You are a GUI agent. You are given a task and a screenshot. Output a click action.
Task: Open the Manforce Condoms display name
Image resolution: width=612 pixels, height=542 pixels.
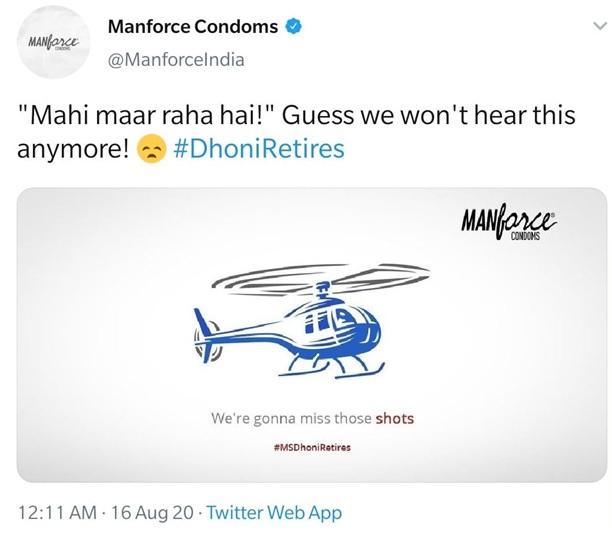coord(193,27)
